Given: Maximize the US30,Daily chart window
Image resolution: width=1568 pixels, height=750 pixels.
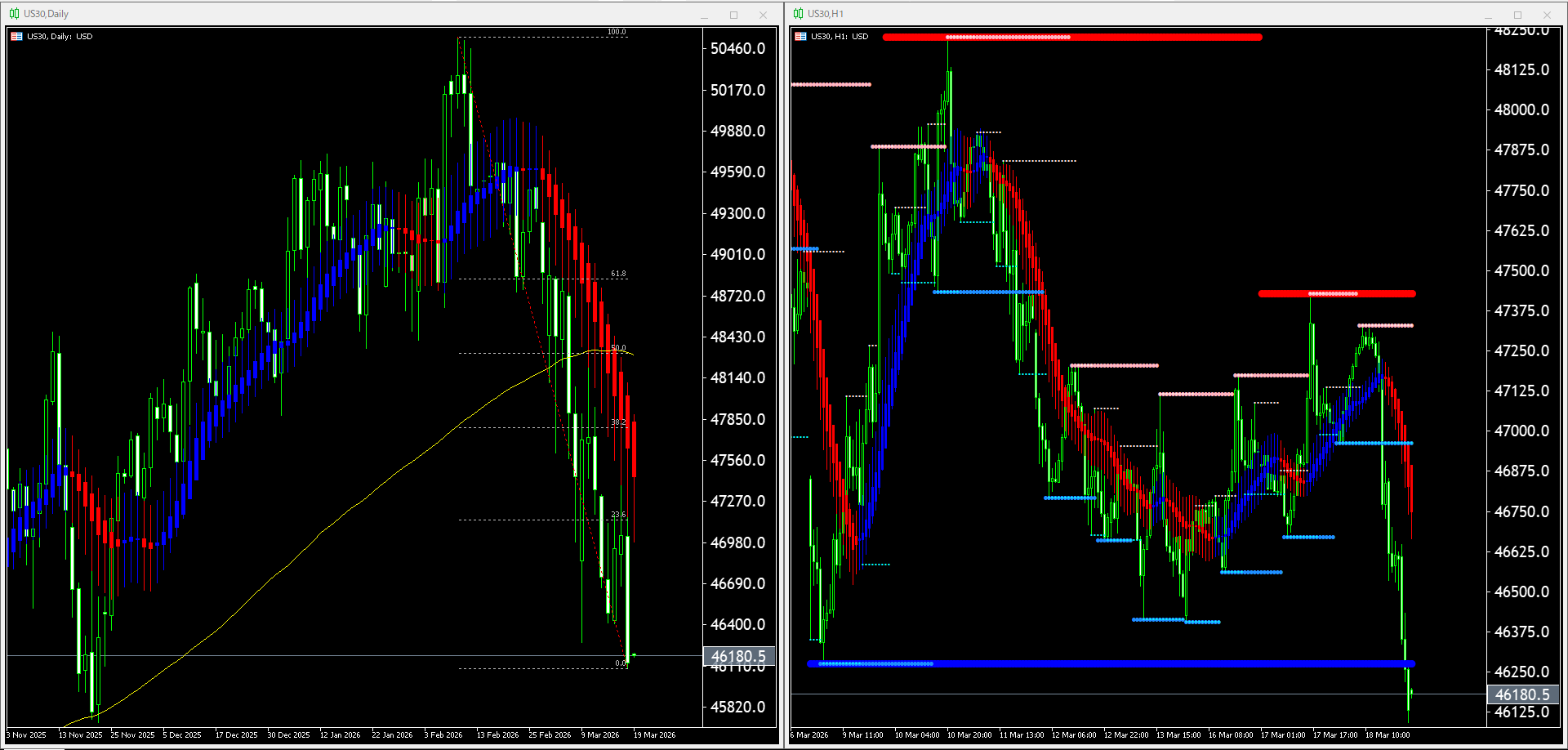Looking at the screenshot, I should (733, 15).
